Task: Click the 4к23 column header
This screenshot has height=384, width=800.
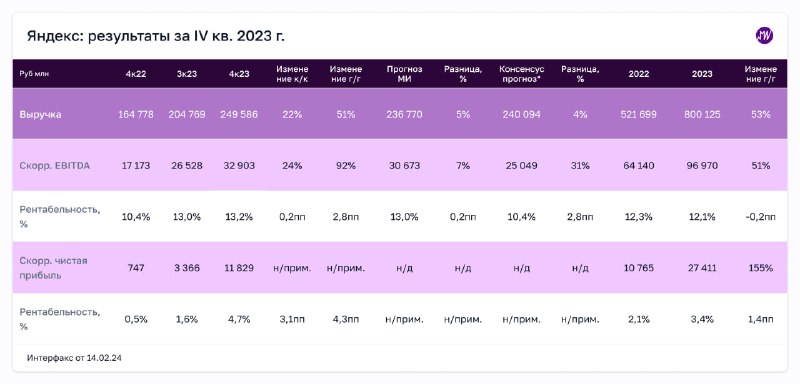Action: coord(239,74)
